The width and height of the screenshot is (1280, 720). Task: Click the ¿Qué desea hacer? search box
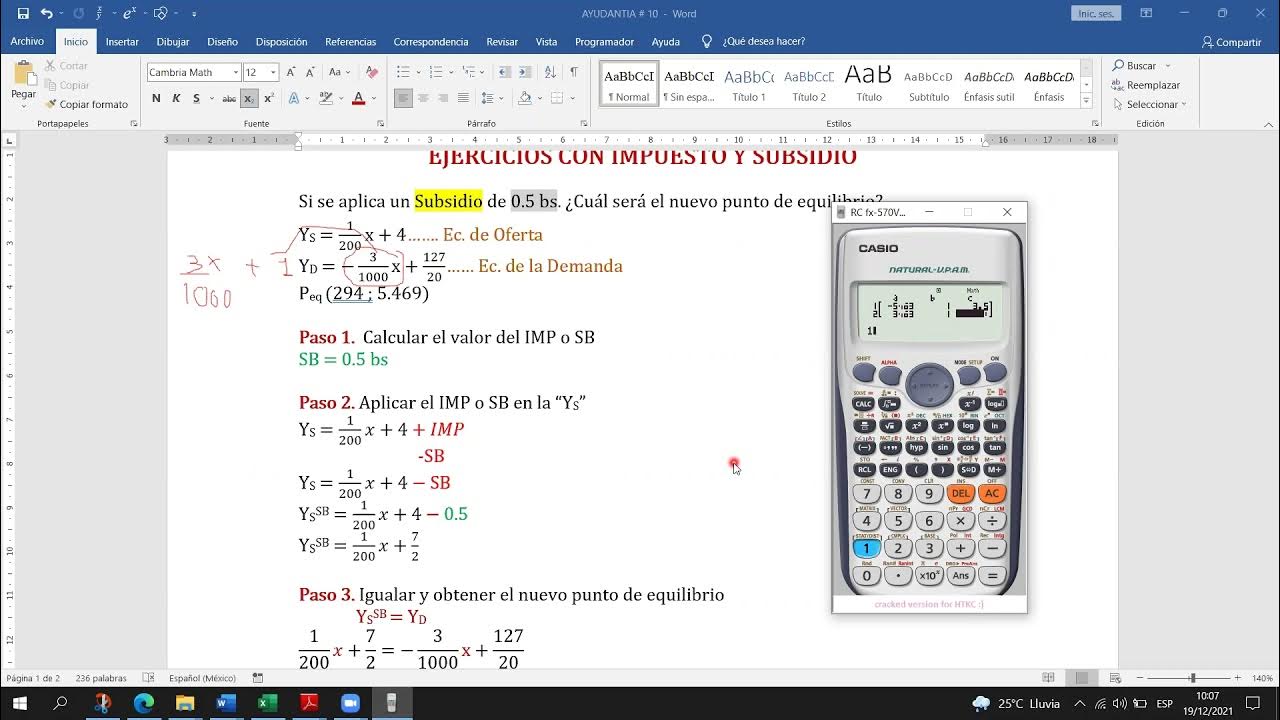753,42
